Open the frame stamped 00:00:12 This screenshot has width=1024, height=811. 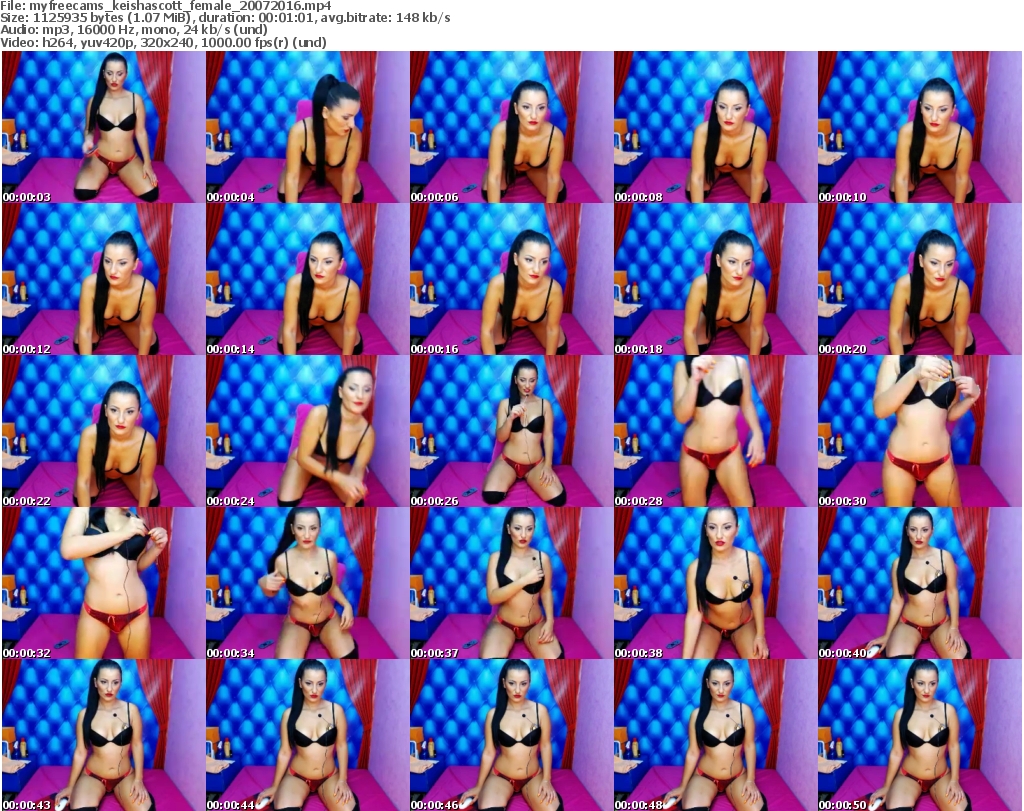104,279
